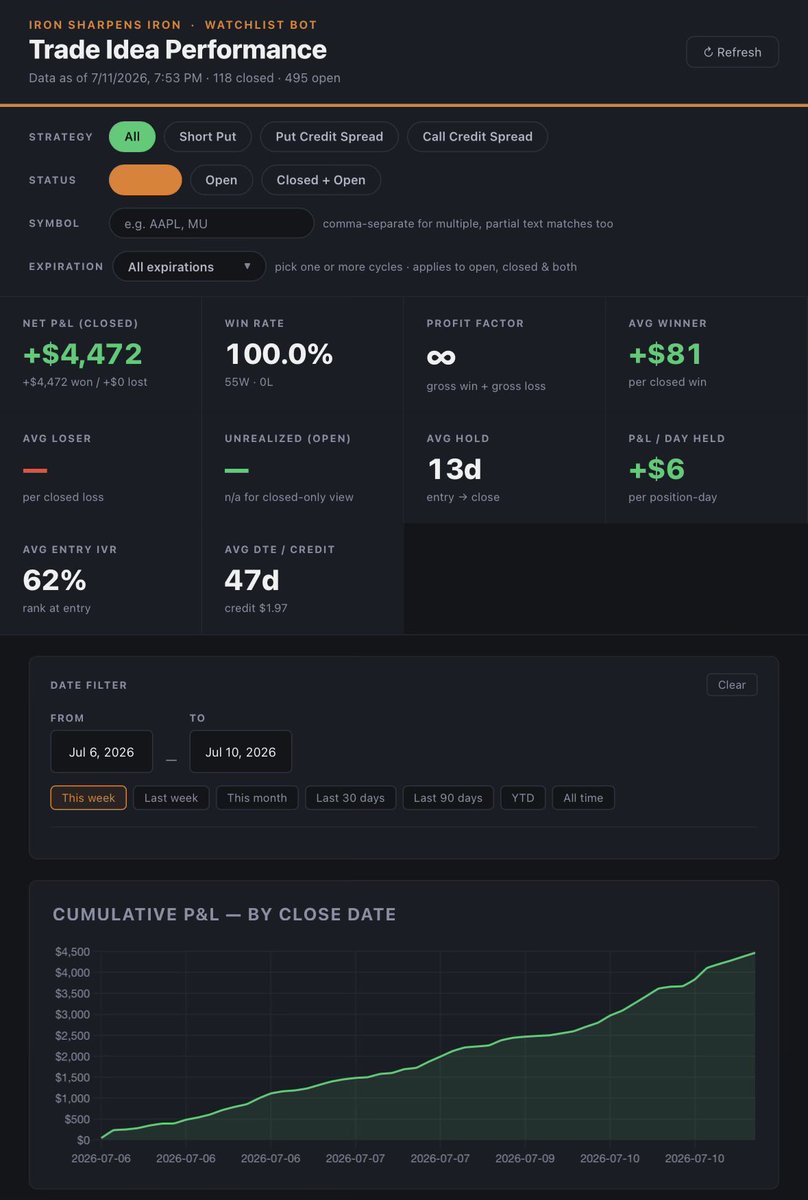Click the $4,500 y-axis label
Viewport: 808px width, 1200px height.
[x=74, y=952]
